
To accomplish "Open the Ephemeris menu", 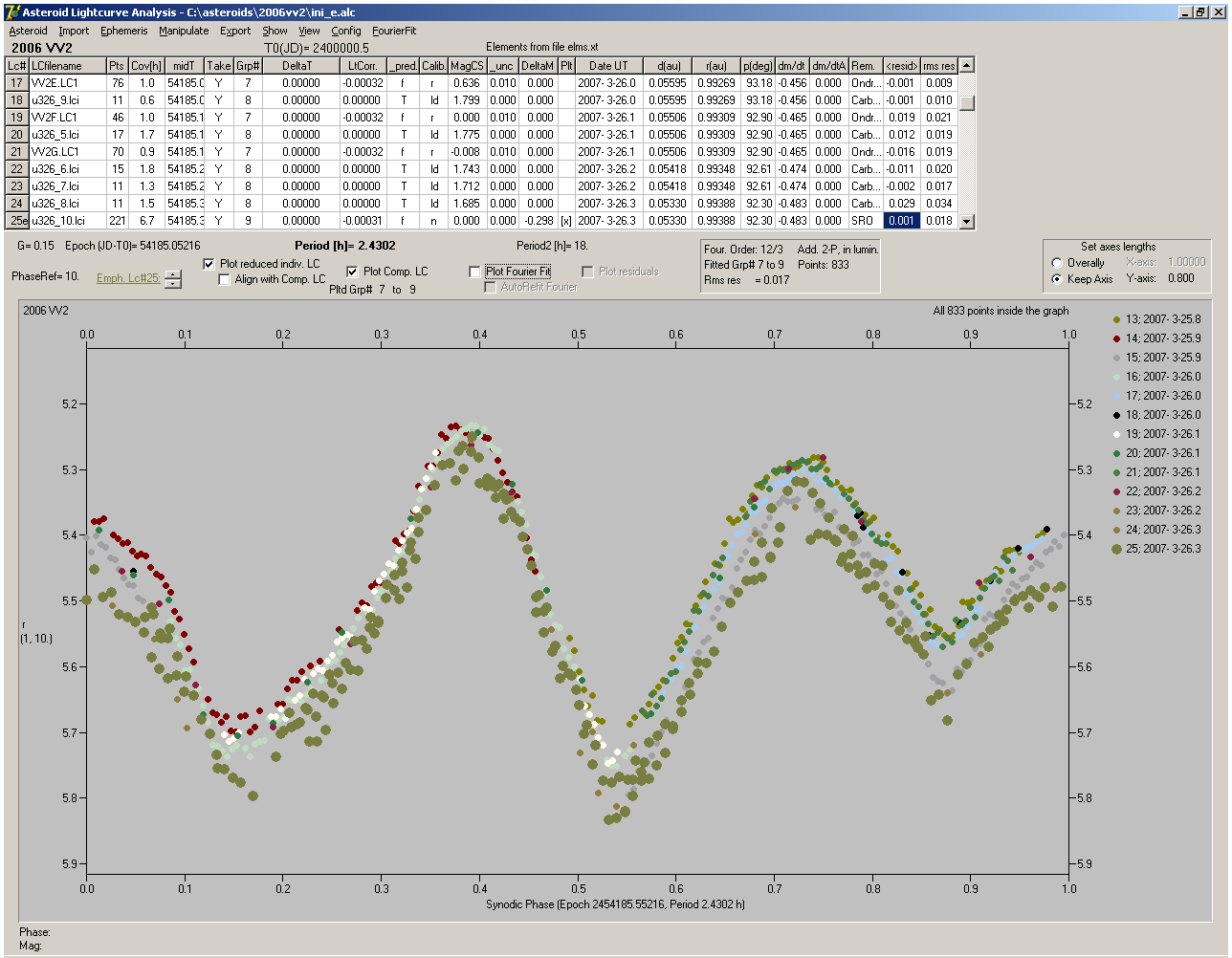I will (x=124, y=31).
